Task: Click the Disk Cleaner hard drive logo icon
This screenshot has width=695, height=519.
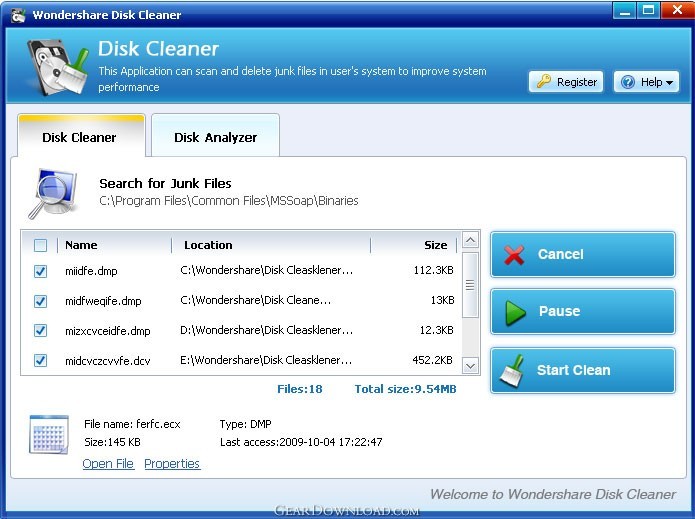Action: (x=58, y=66)
